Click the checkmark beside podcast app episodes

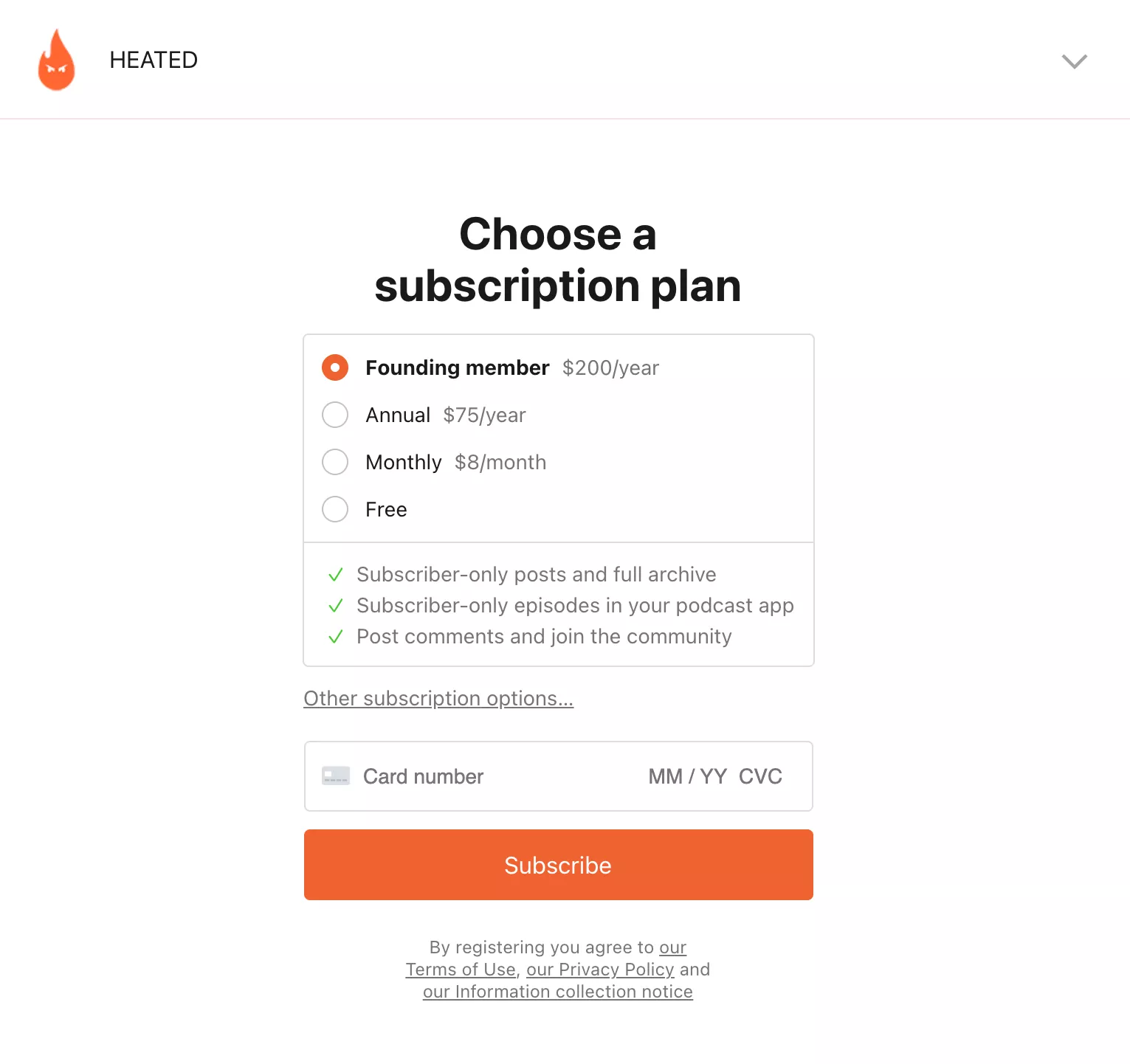(335, 606)
